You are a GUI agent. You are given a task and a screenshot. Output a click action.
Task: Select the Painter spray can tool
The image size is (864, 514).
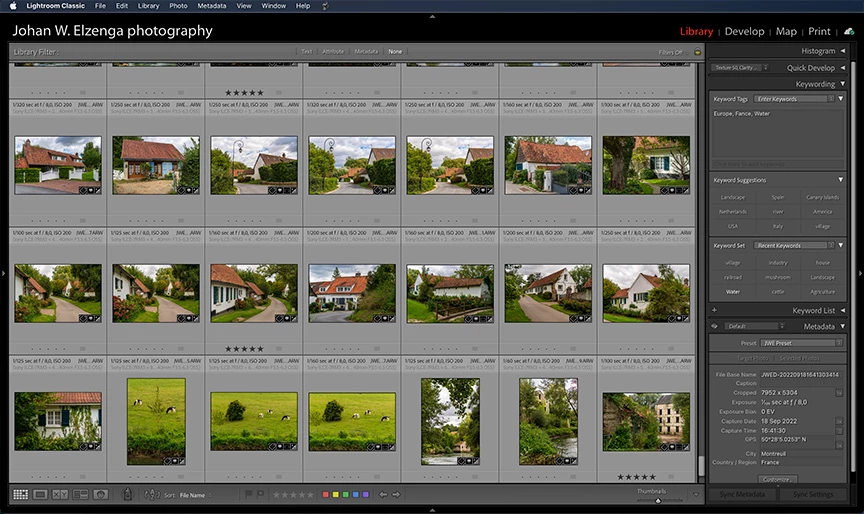click(127, 494)
